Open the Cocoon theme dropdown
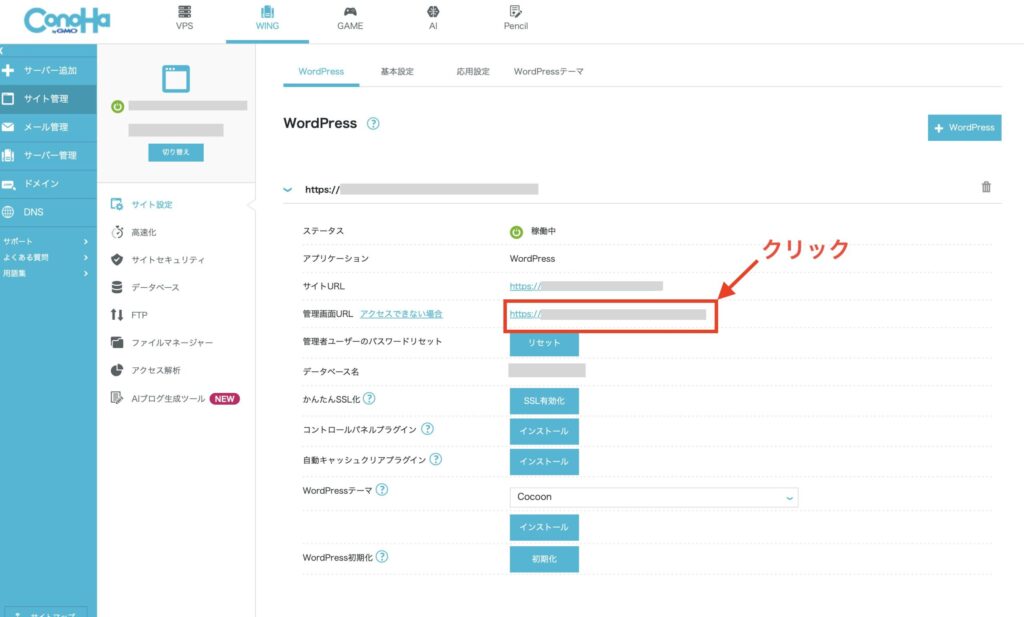The image size is (1024, 617). [654, 497]
